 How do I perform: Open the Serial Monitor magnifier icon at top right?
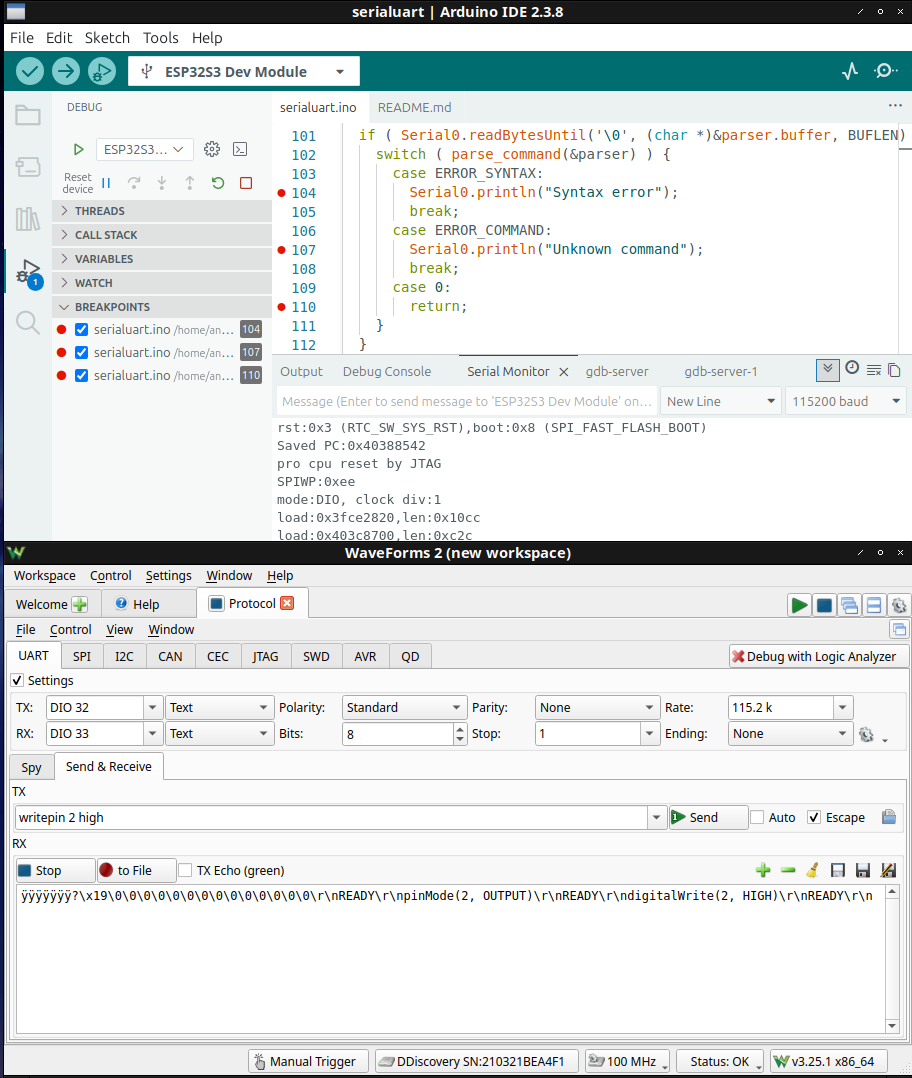pos(885,71)
